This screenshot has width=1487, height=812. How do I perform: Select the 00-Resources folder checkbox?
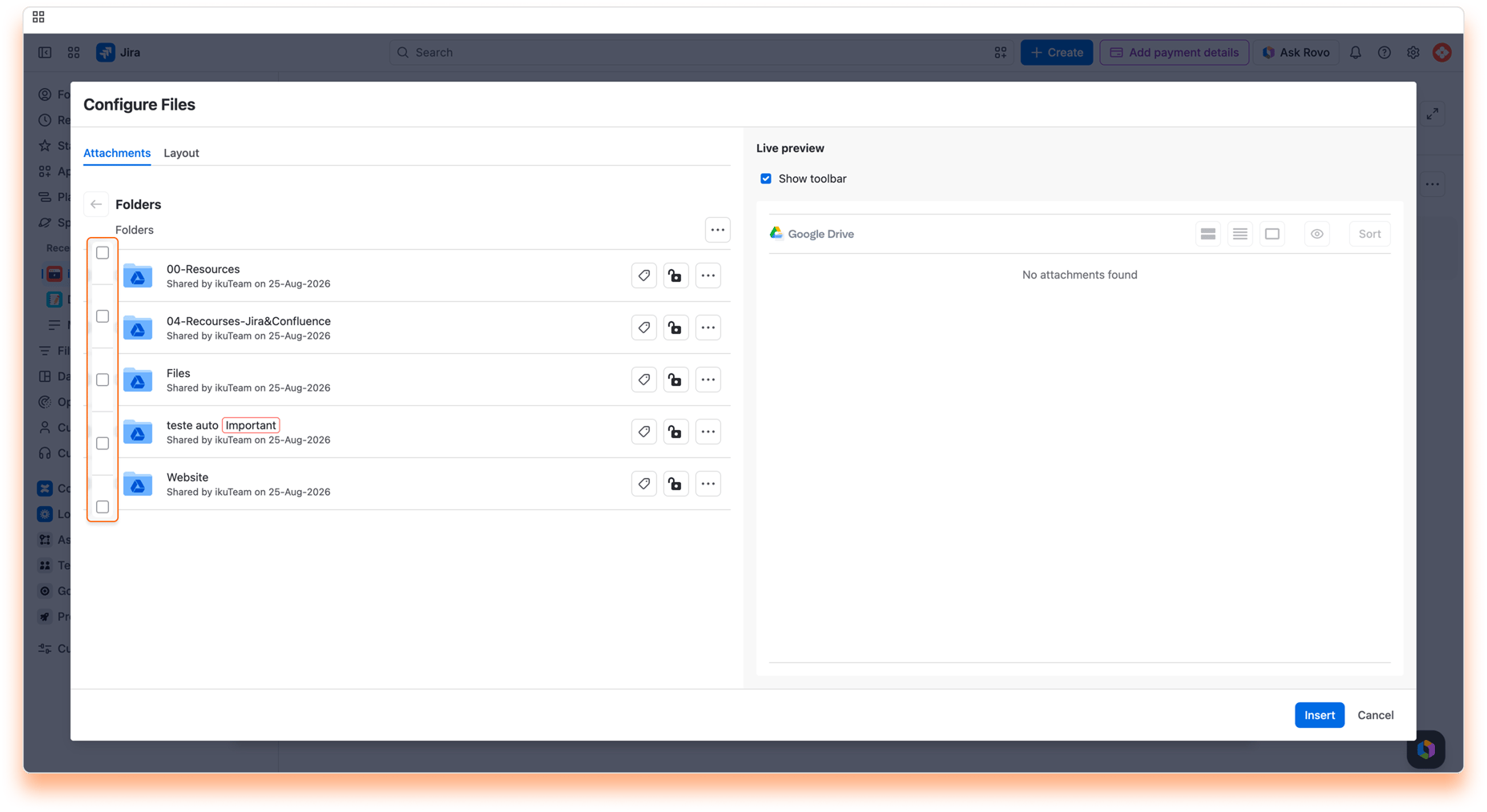(x=103, y=253)
